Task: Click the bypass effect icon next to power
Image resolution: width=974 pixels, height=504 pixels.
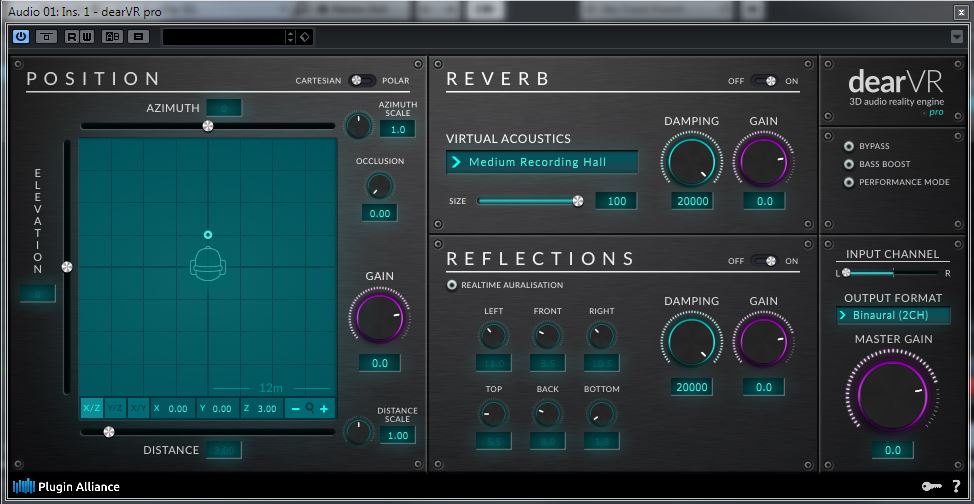Action: click(47, 37)
